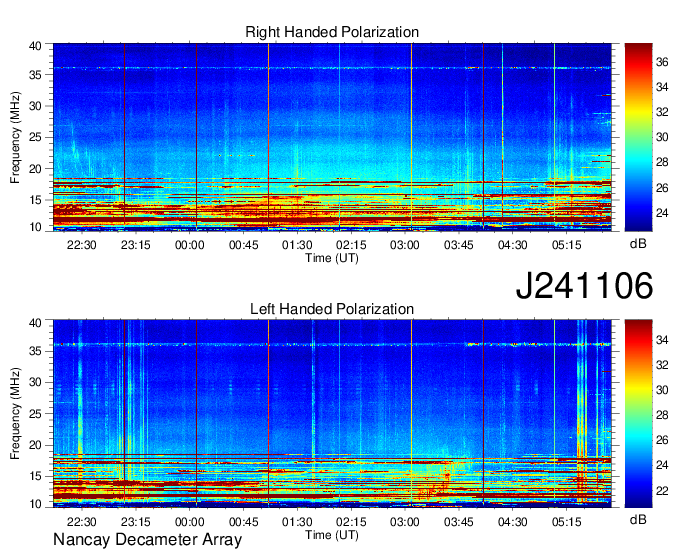
Task: Click the "23:15" time tick of Left Handed plot
Action: click(135, 522)
